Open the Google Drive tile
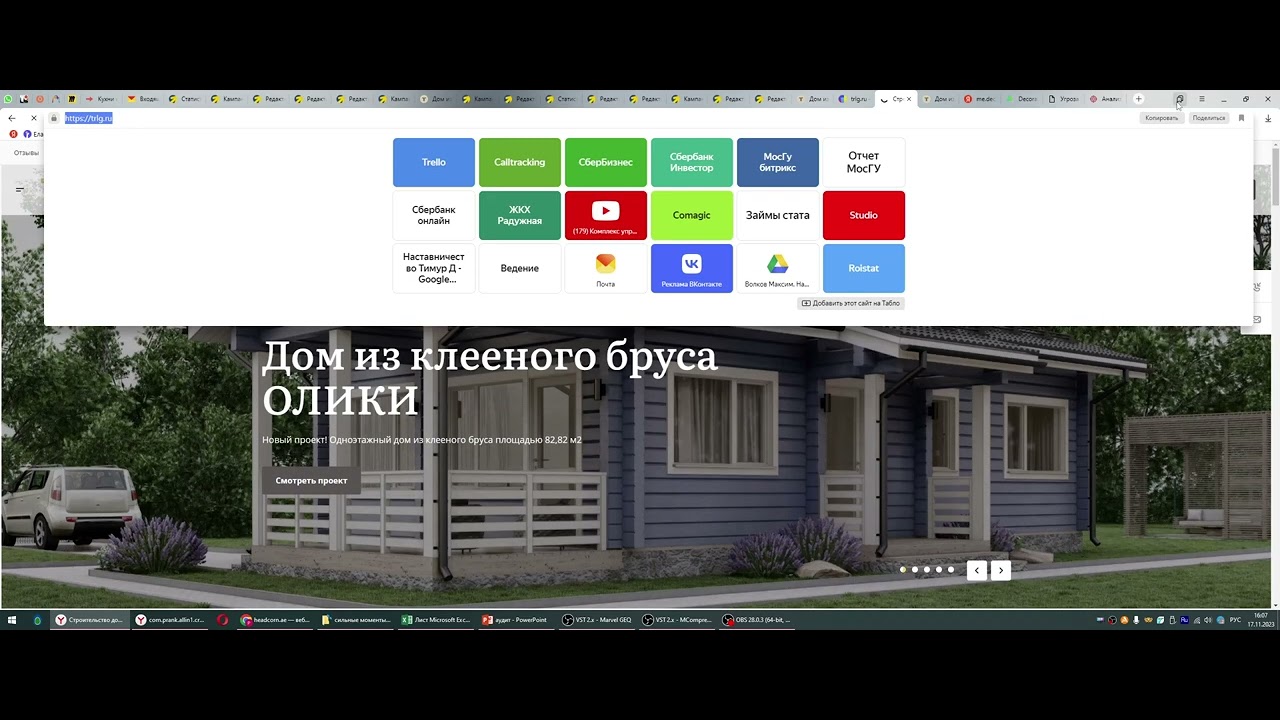The height and width of the screenshot is (720, 1280). click(x=777, y=268)
